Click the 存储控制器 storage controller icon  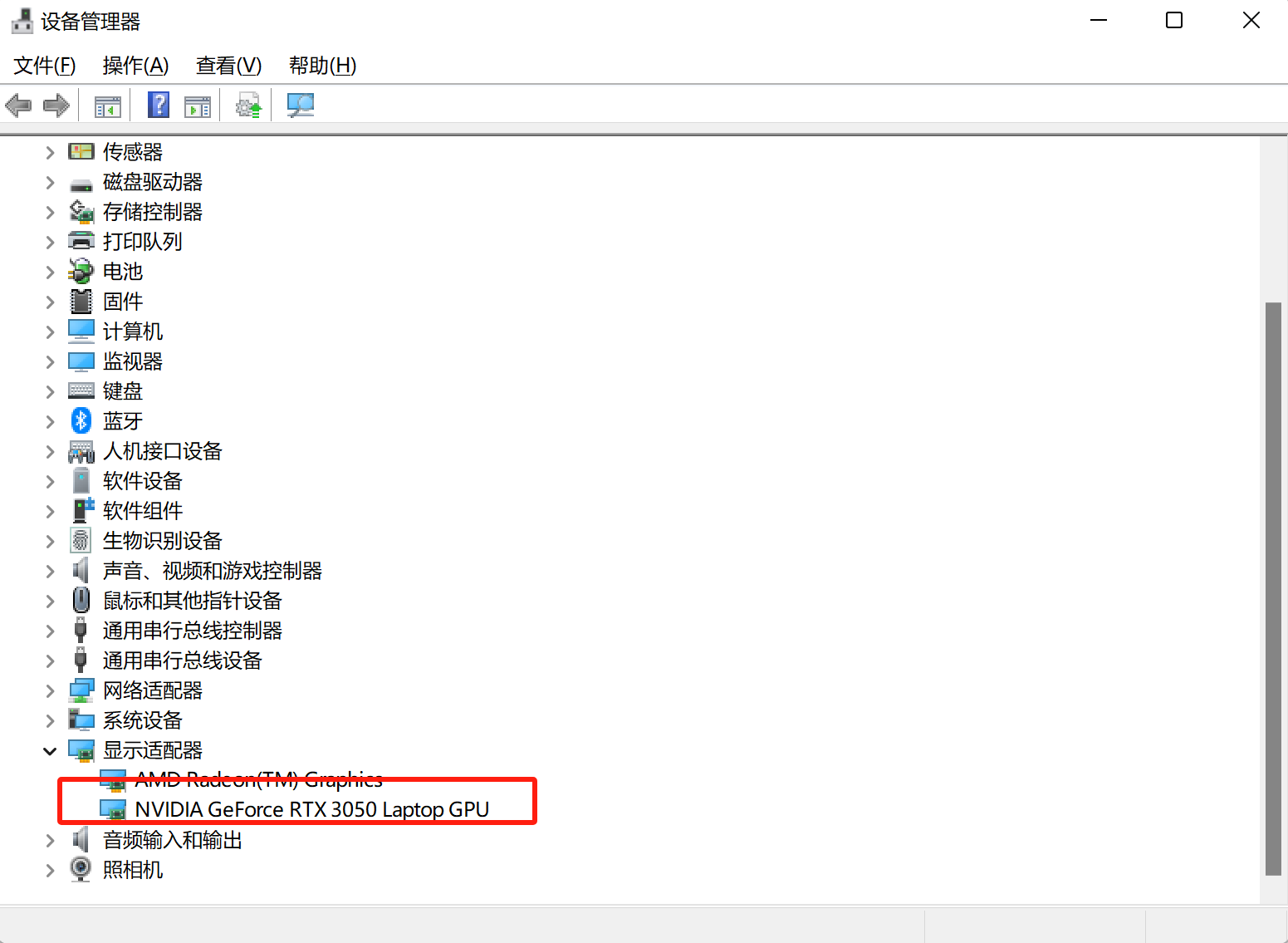tap(81, 212)
